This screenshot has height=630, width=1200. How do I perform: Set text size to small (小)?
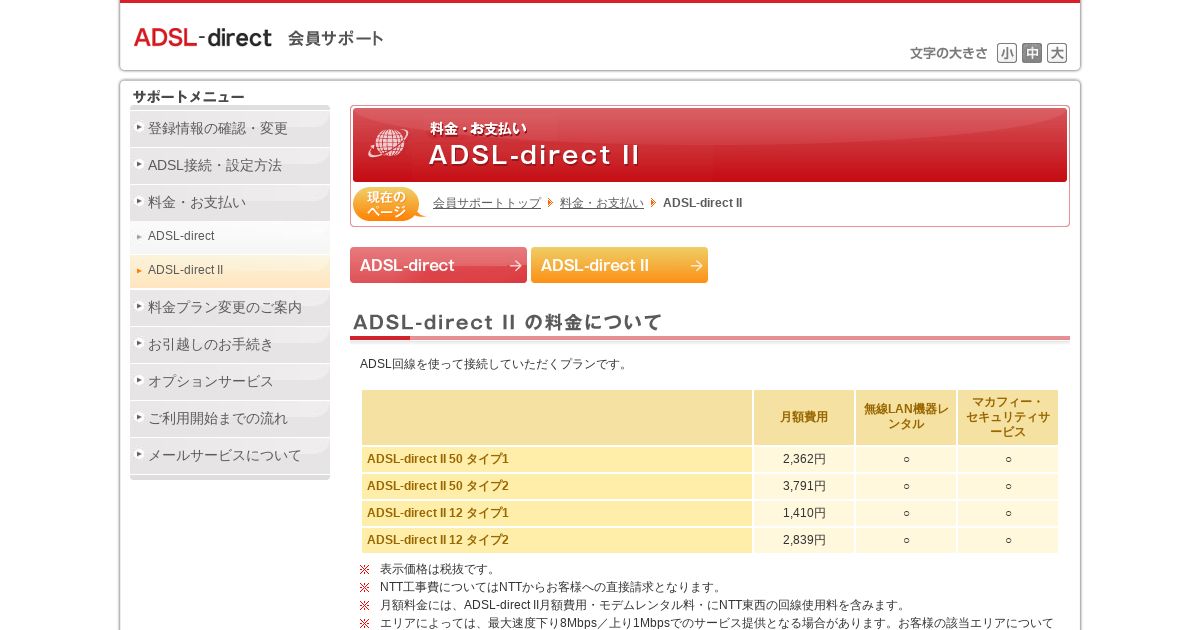coord(1007,53)
